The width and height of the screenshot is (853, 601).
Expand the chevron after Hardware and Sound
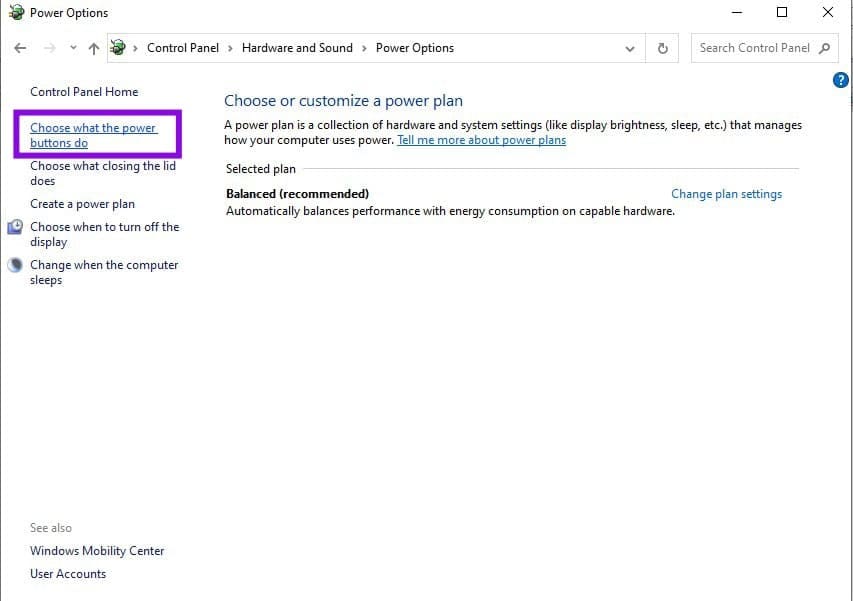pyautogui.click(x=364, y=48)
